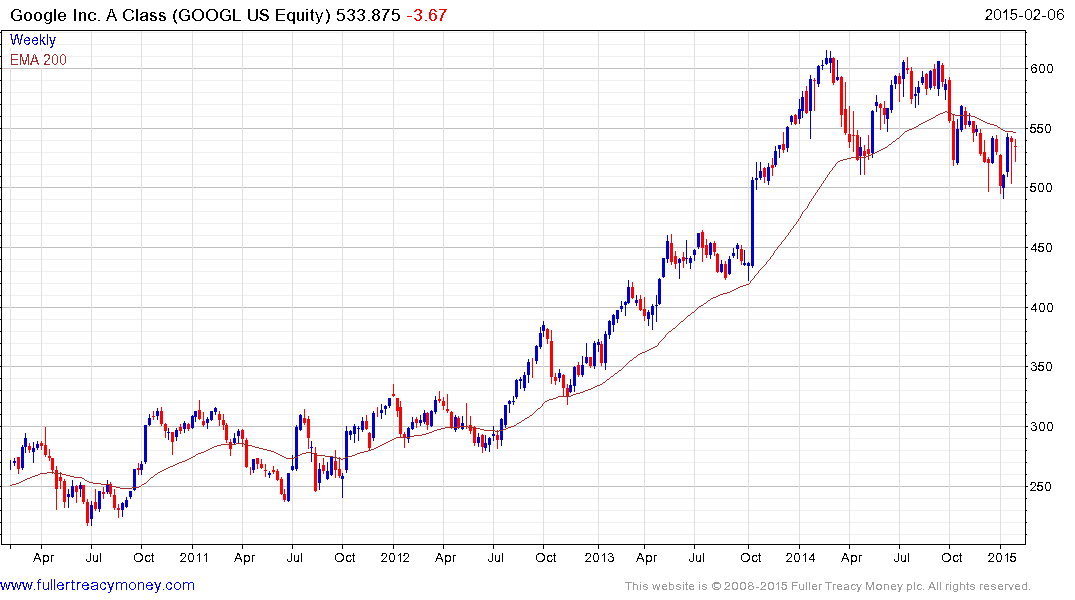The image size is (1075, 600).
Task: Click the 400 price axis label
Action: tap(1041, 307)
